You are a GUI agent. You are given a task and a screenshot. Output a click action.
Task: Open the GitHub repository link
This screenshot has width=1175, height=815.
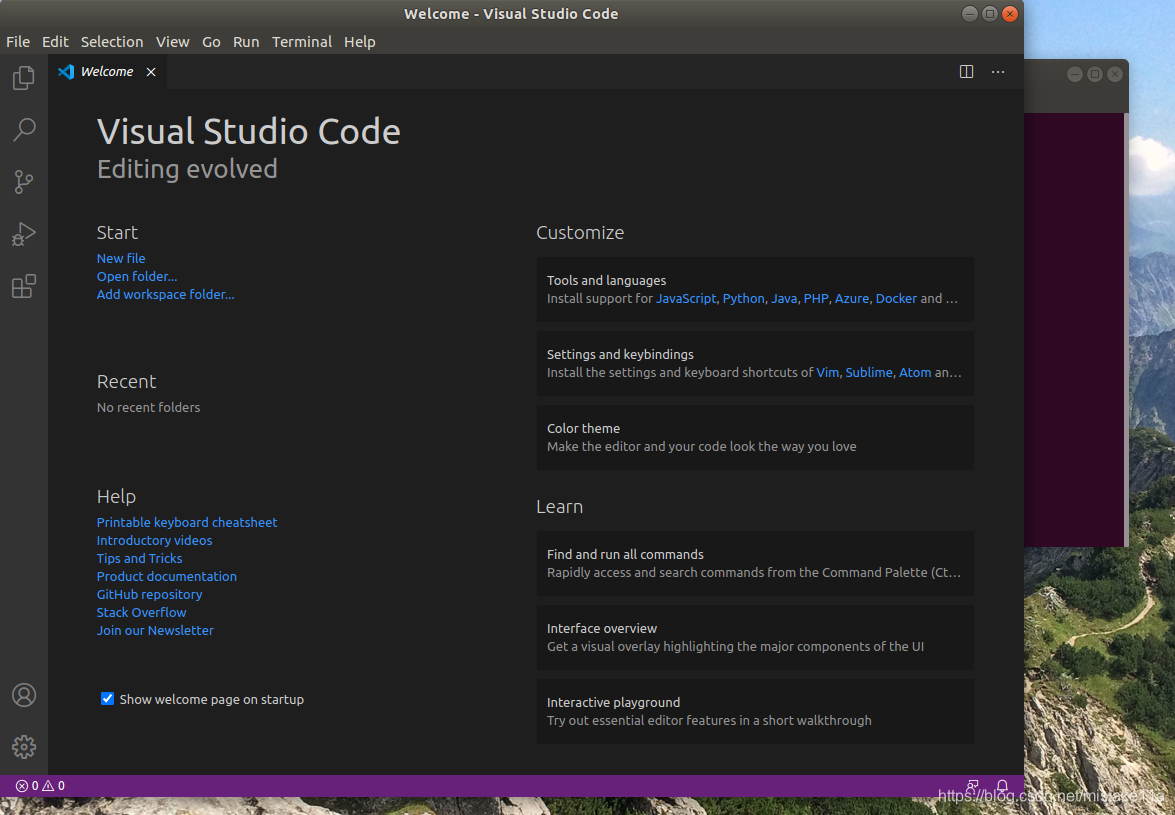pos(149,594)
